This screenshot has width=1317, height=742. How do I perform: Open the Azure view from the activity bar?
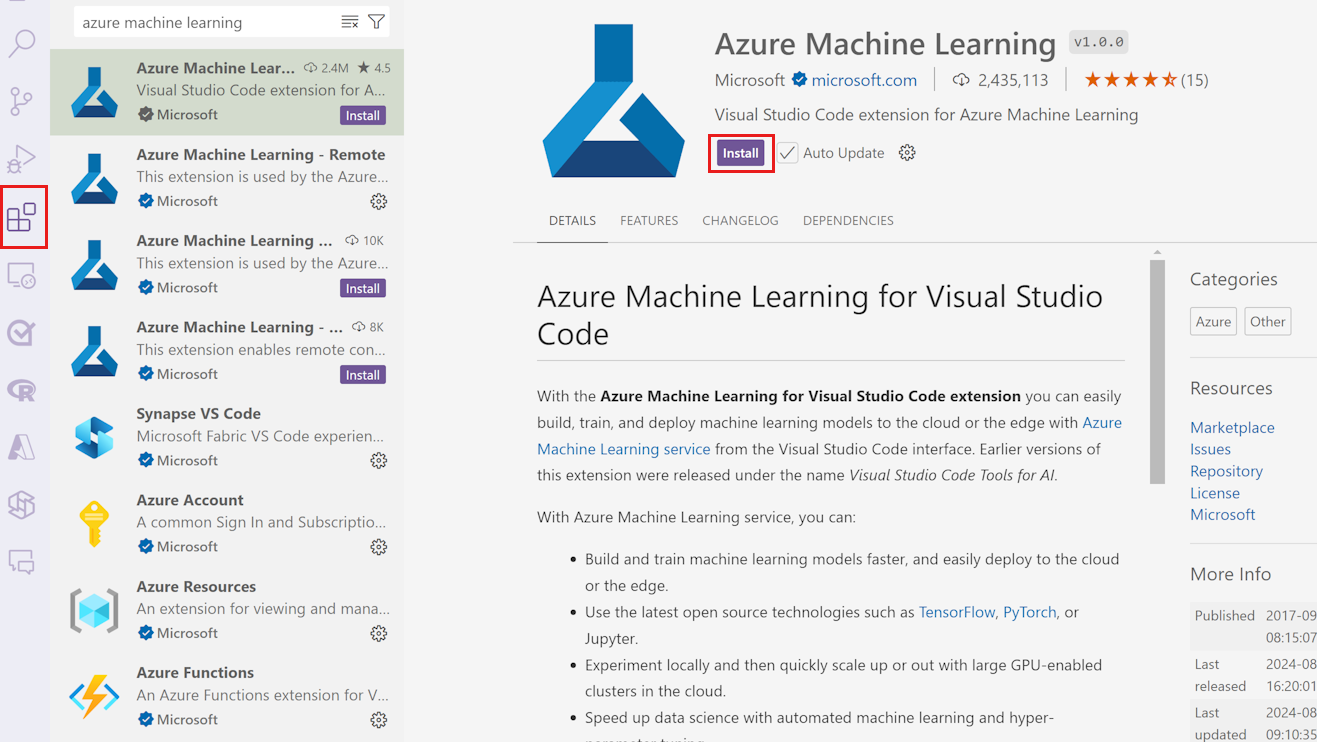pos(22,447)
